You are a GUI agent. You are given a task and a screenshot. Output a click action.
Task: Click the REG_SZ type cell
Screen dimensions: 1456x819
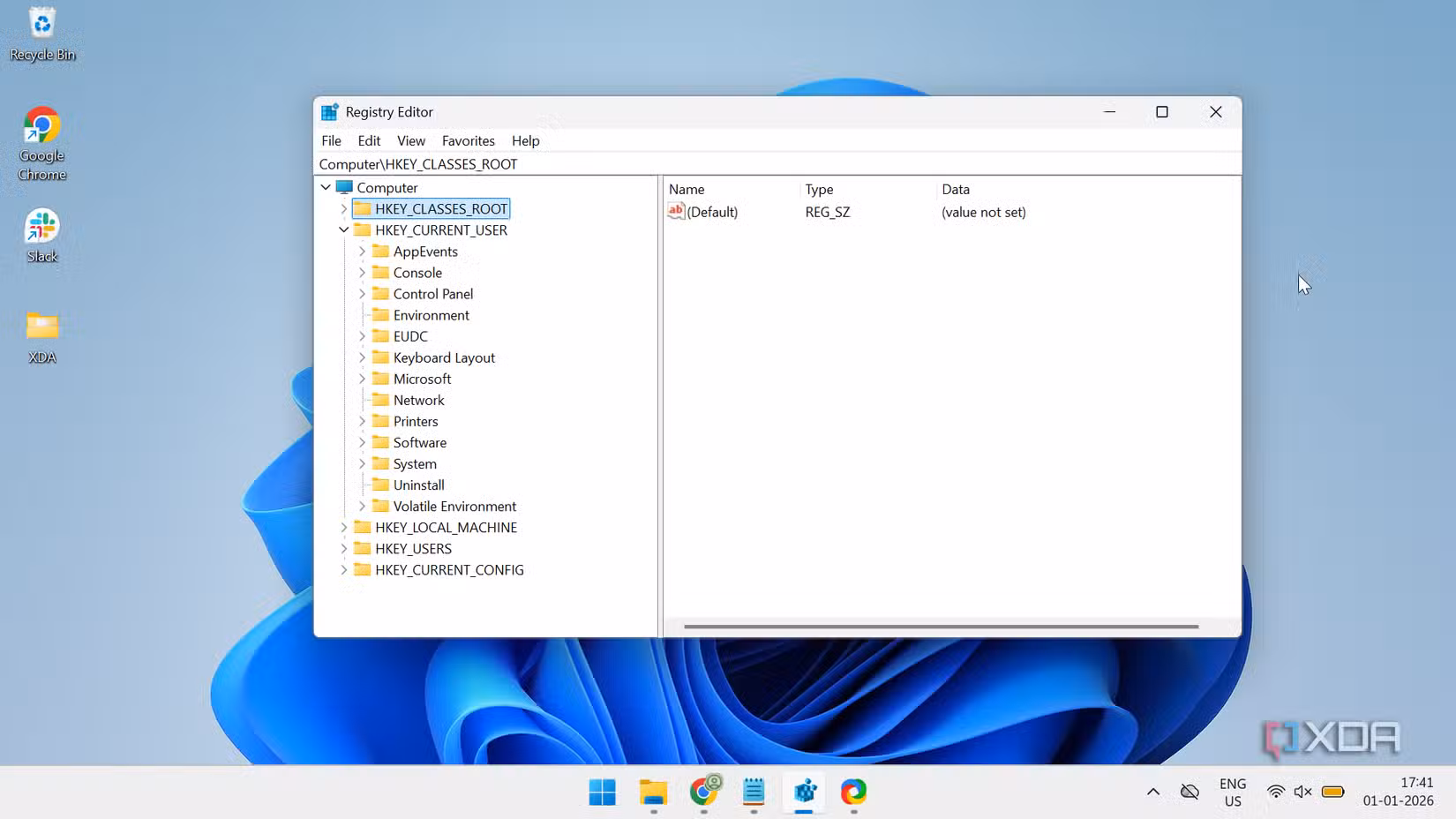[828, 212]
